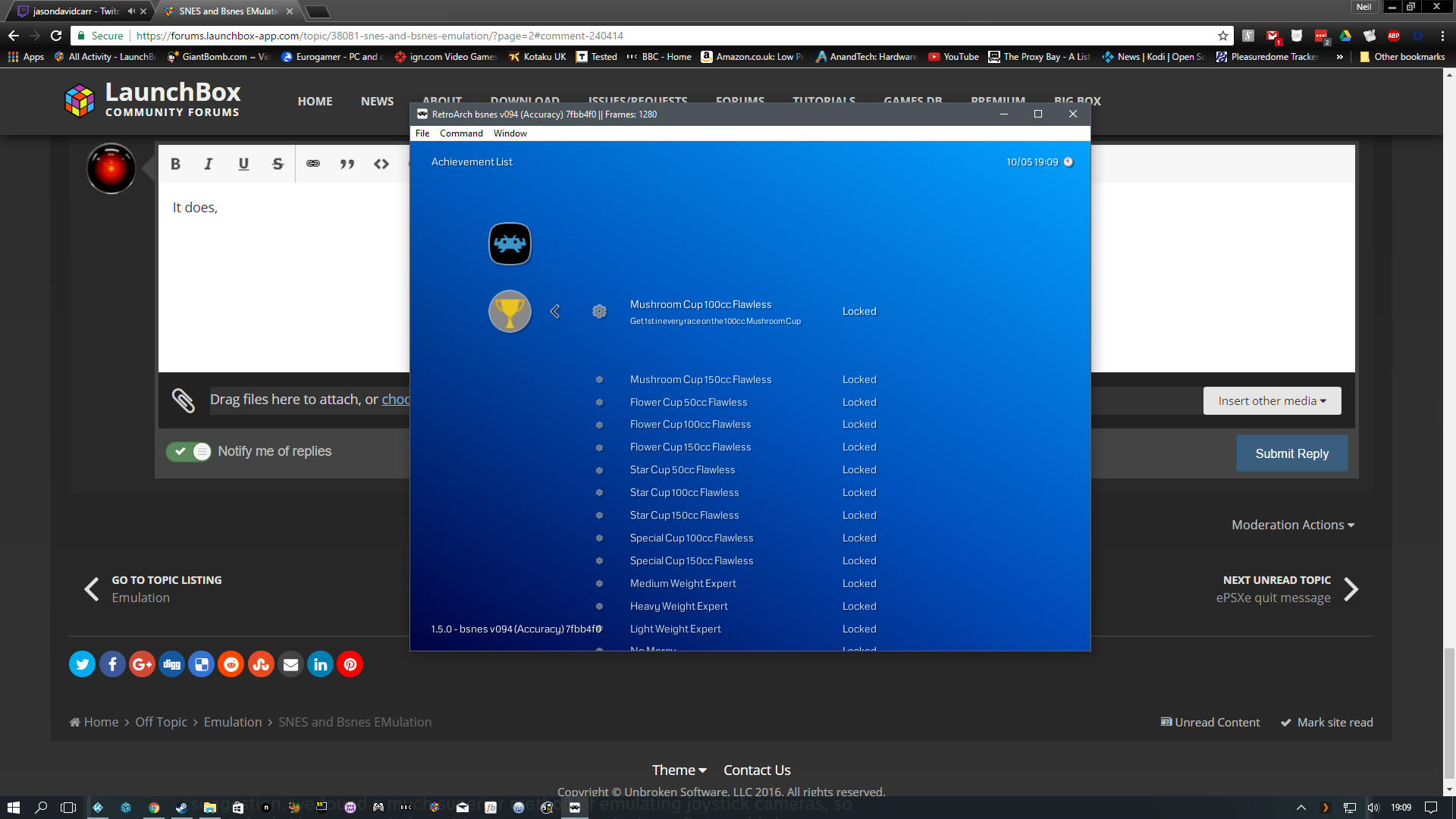
Task: Open YouTube bookmark in bookmarks bar
Action: 953,57
